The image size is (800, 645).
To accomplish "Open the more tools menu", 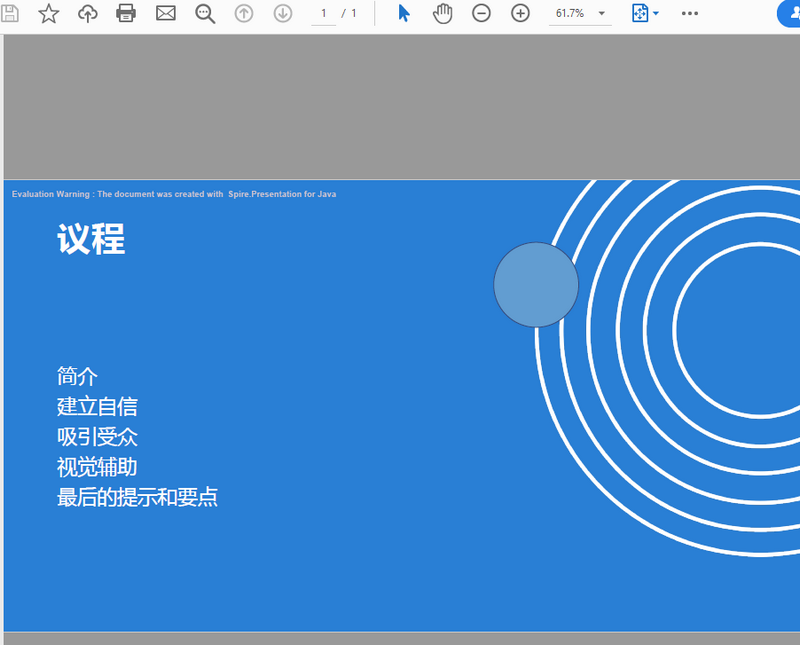I will click(688, 13).
